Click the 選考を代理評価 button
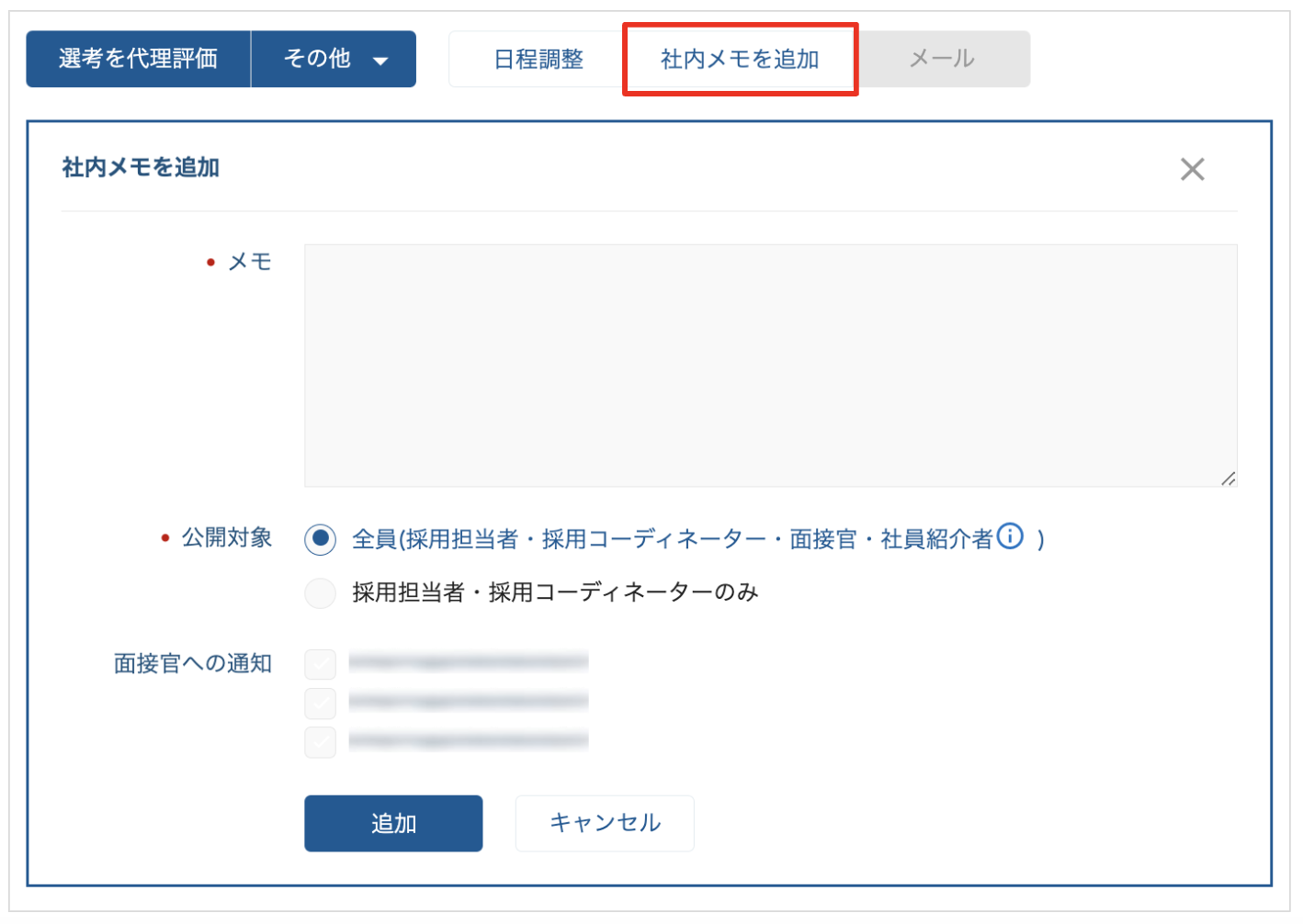The image size is (1303, 924). (138, 59)
